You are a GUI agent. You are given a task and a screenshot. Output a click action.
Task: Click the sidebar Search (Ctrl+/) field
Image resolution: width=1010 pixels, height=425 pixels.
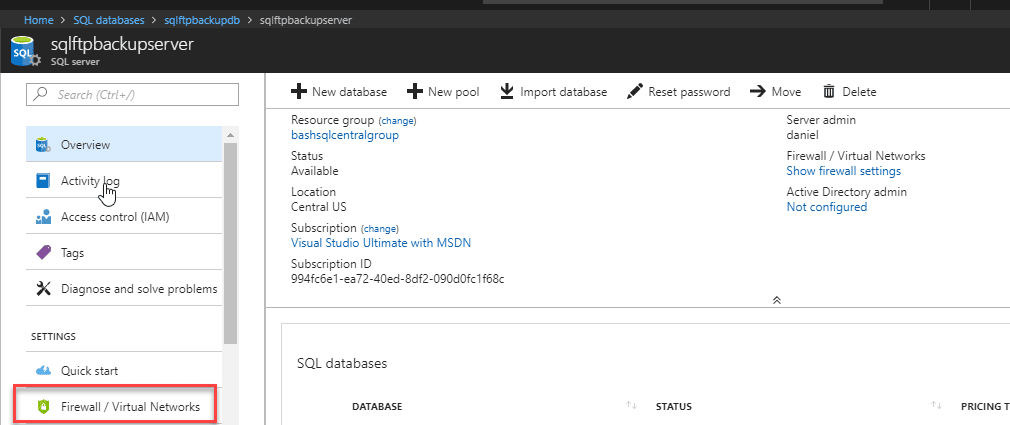pyautogui.click(x=133, y=95)
